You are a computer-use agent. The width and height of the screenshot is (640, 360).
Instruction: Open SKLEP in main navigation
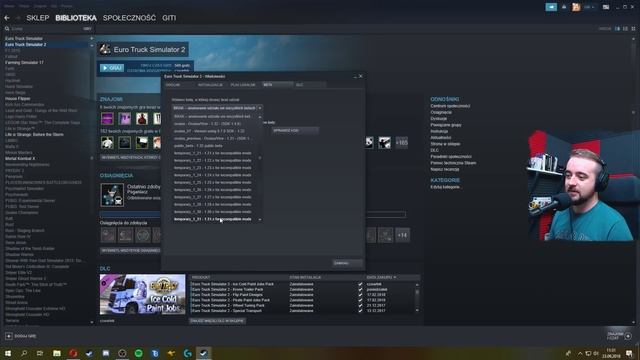[38, 18]
